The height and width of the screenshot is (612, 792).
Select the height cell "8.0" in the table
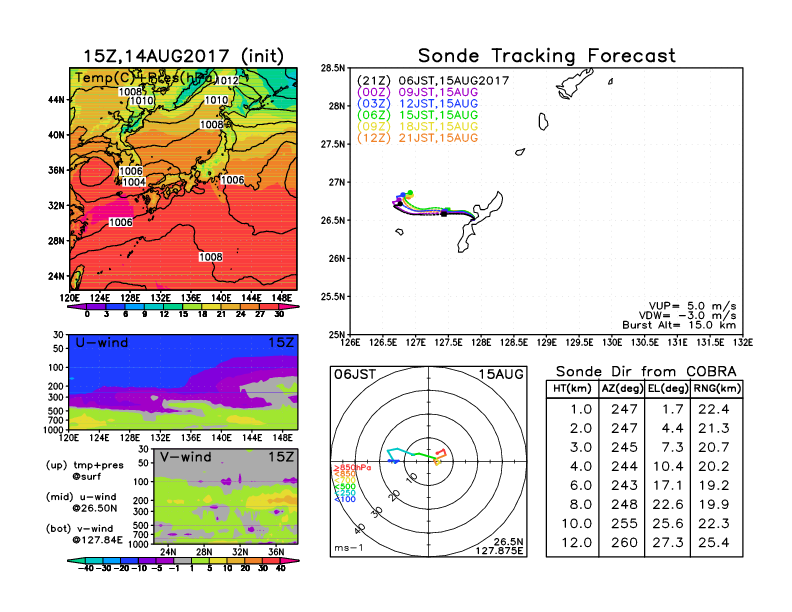tap(581, 504)
